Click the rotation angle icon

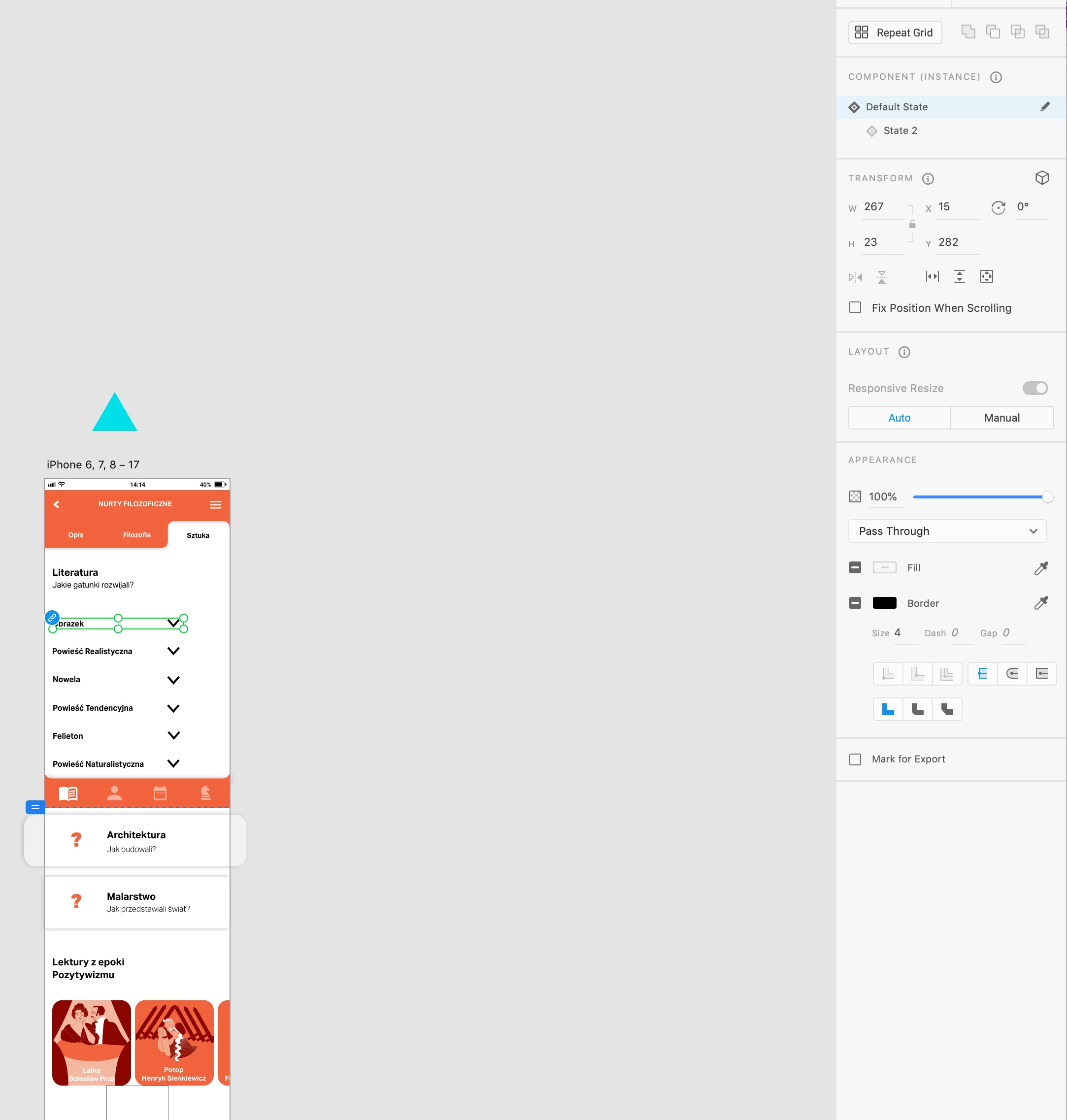point(998,207)
